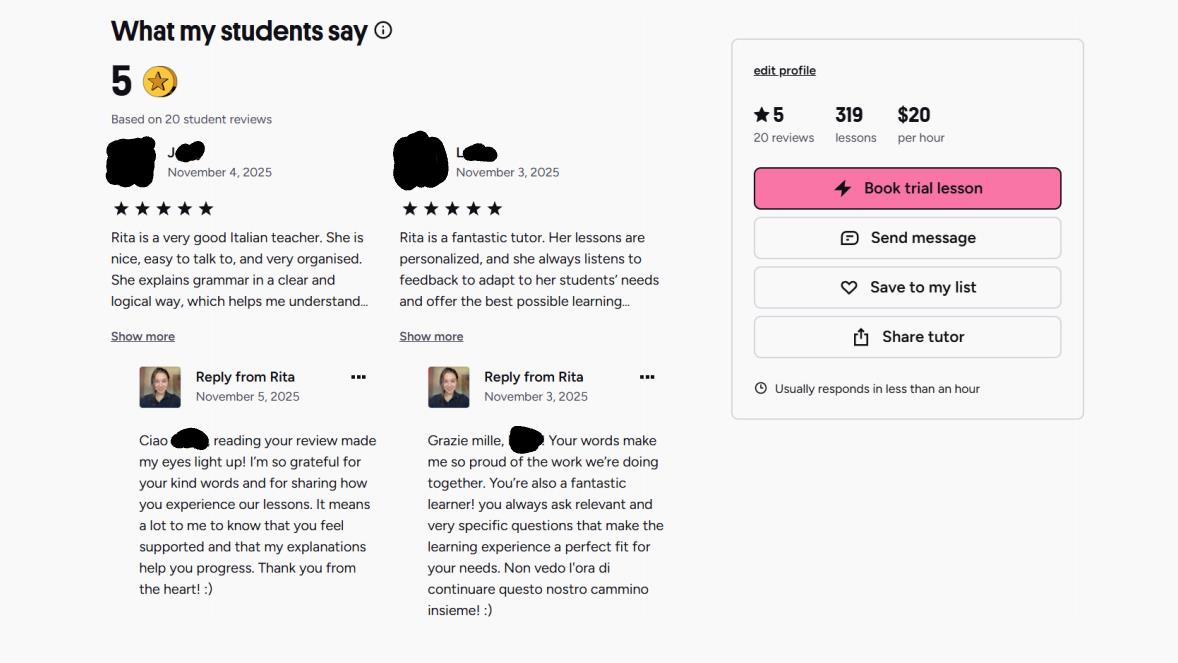Click the gold star rating badge
The width and height of the screenshot is (1178, 663).
point(159,81)
